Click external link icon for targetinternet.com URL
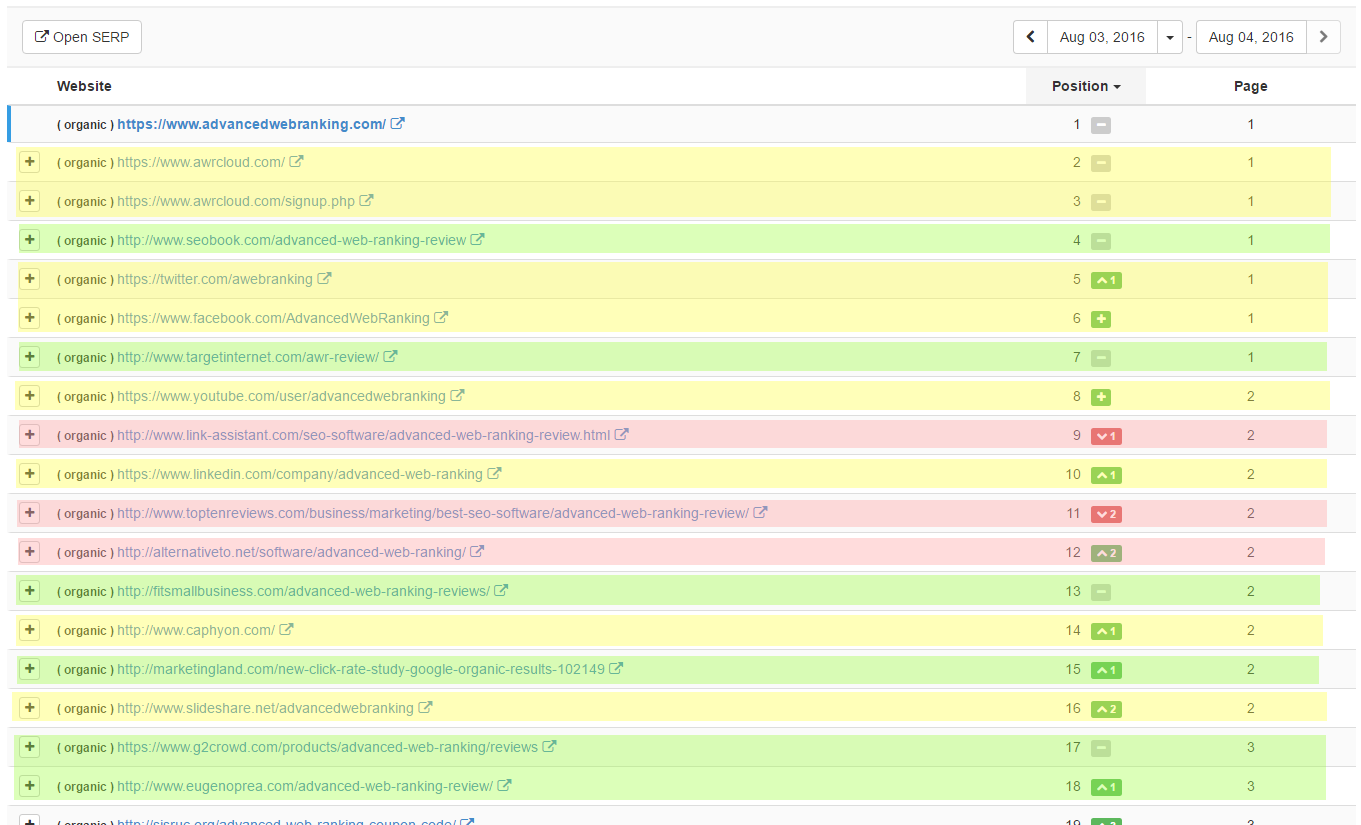Screen dimensions: 1361x825 (391, 357)
